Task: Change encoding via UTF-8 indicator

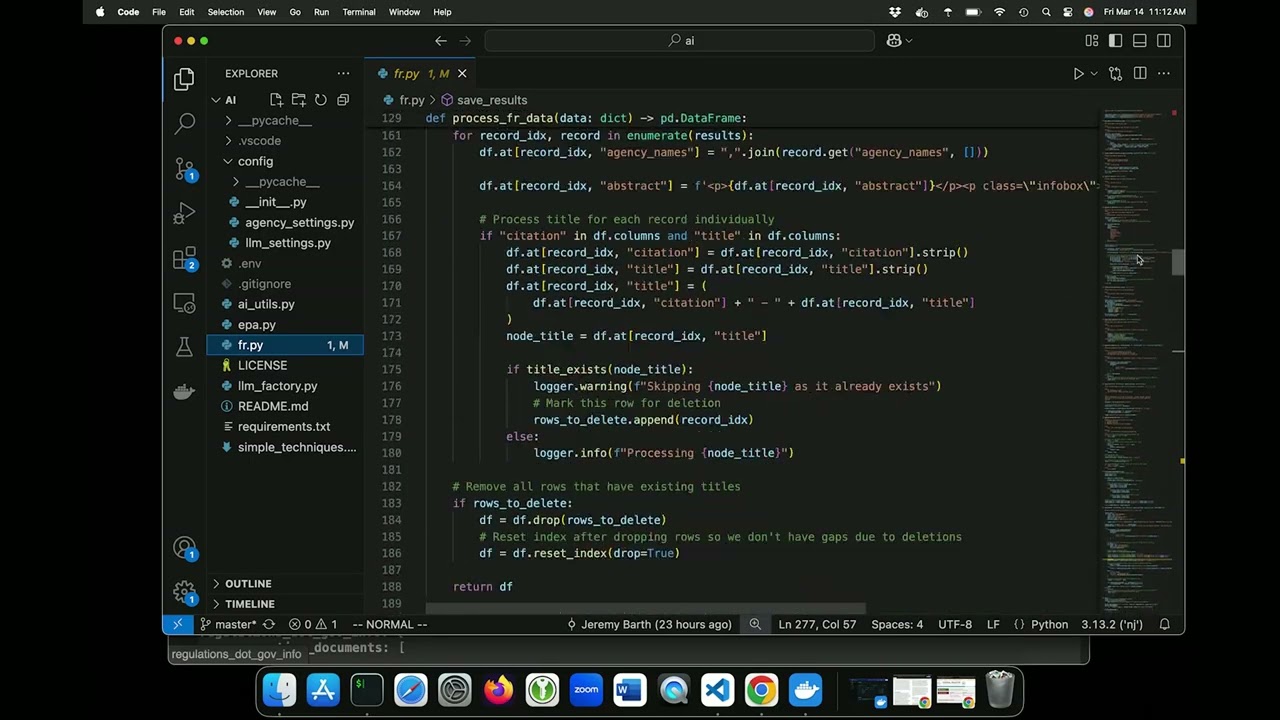Action: [955, 624]
